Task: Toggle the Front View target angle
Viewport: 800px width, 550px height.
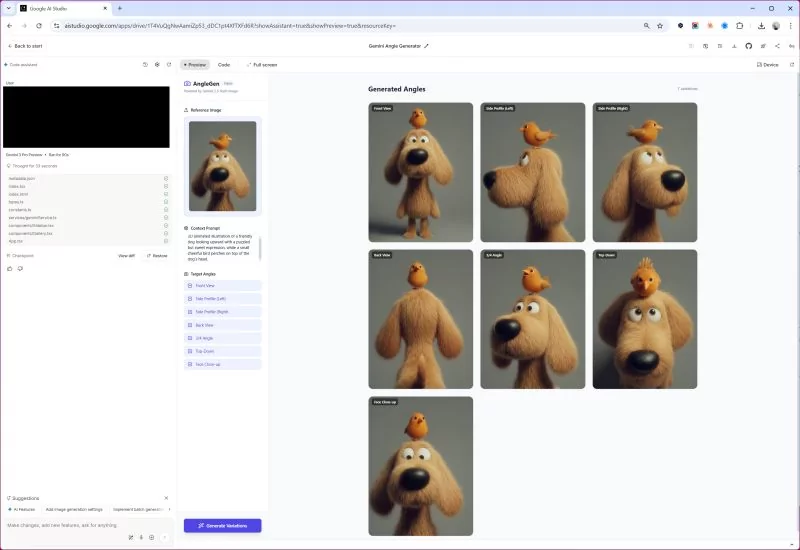Action: click(x=223, y=286)
